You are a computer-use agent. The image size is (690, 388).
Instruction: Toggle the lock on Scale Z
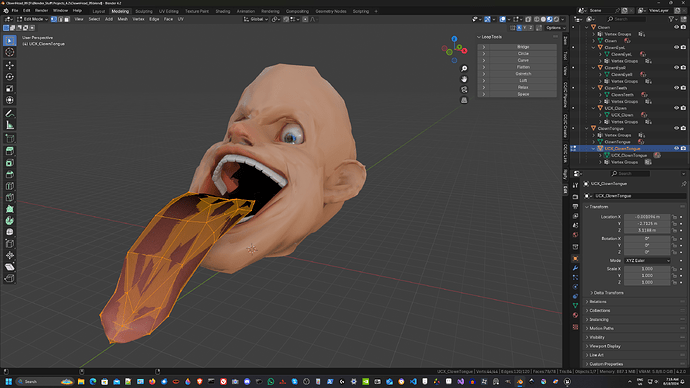click(674, 282)
